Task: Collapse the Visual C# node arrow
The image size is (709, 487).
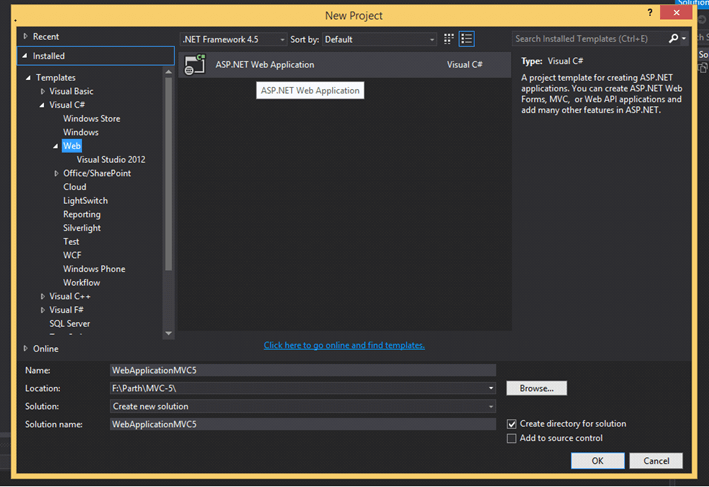Action: click(x=42, y=105)
